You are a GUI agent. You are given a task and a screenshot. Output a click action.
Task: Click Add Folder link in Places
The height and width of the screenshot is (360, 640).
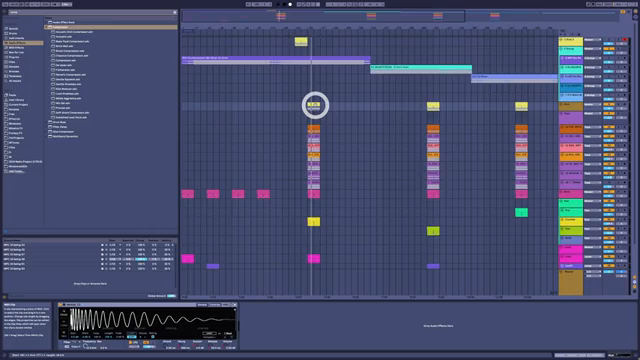pyautogui.click(x=17, y=171)
